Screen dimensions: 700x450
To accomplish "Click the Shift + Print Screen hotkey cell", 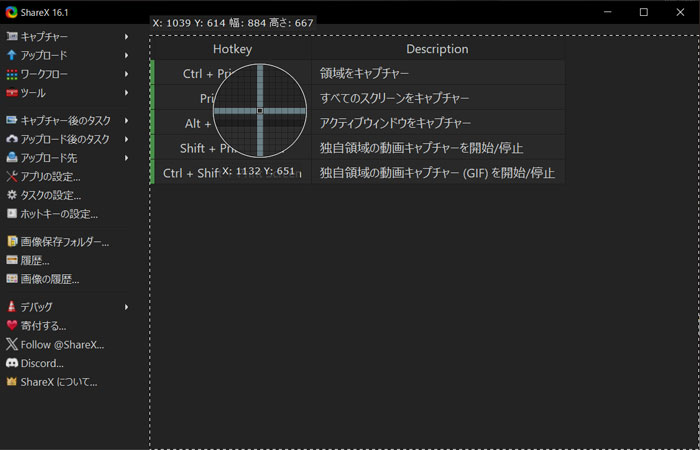I will pyautogui.click(x=232, y=148).
